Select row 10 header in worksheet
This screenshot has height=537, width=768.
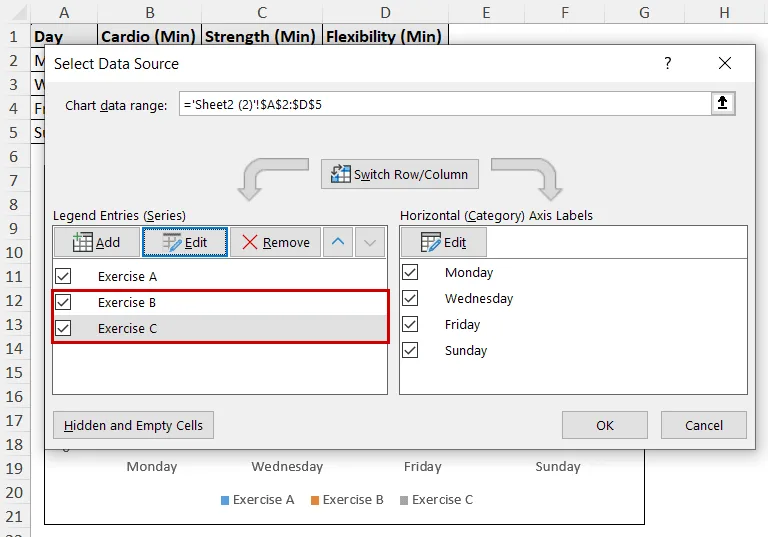14,252
